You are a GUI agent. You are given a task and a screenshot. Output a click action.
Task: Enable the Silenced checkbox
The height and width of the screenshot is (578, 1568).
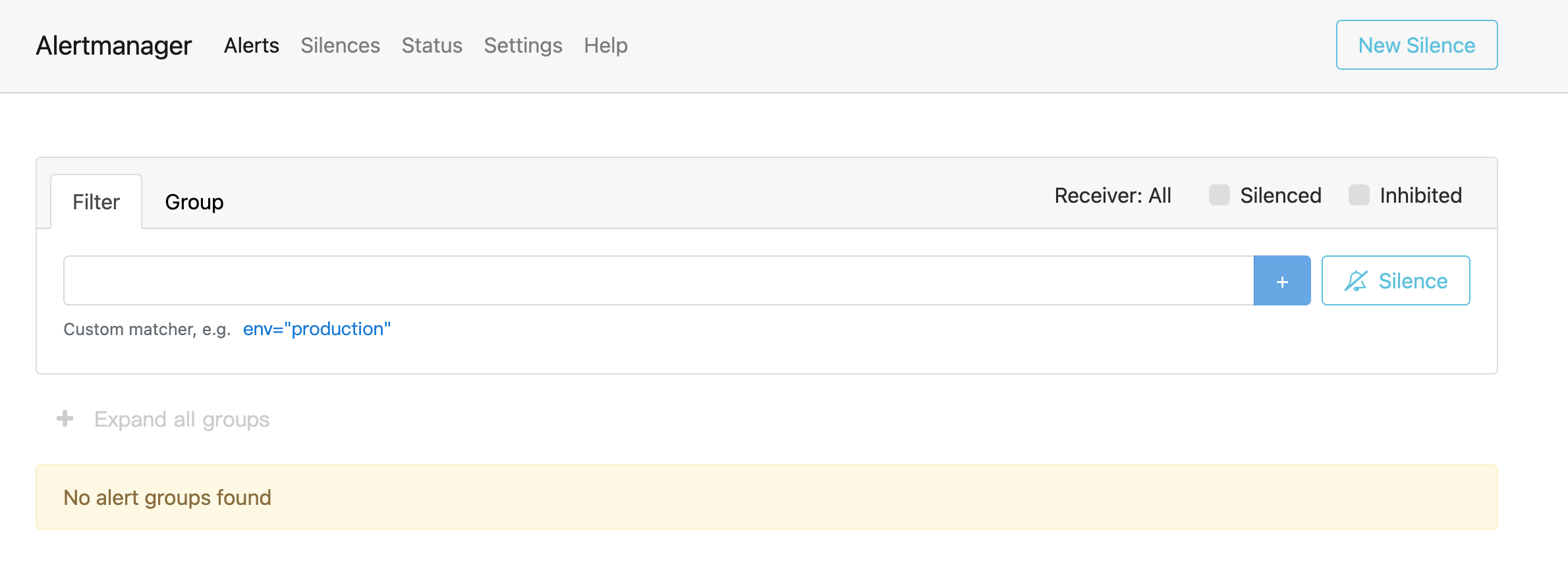click(x=1219, y=195)
